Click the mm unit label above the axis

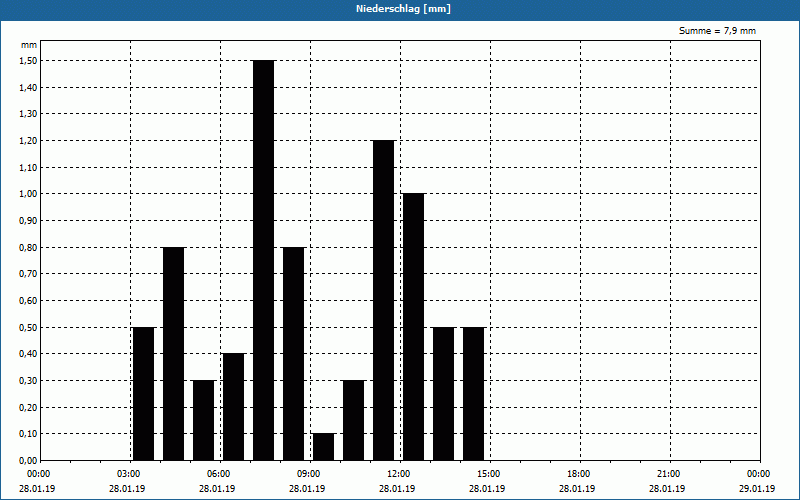29,45
